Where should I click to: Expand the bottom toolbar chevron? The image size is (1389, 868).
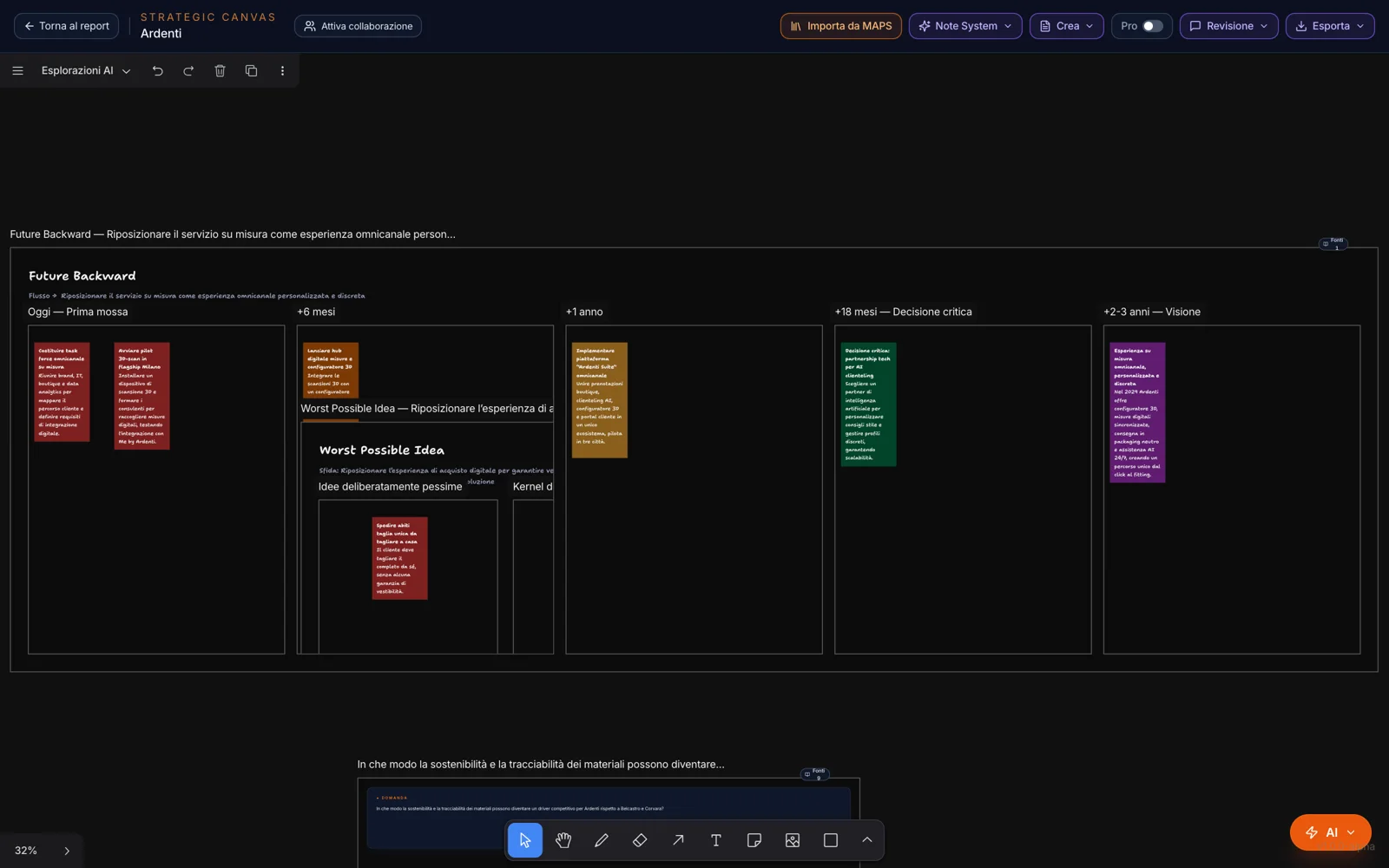866,840
